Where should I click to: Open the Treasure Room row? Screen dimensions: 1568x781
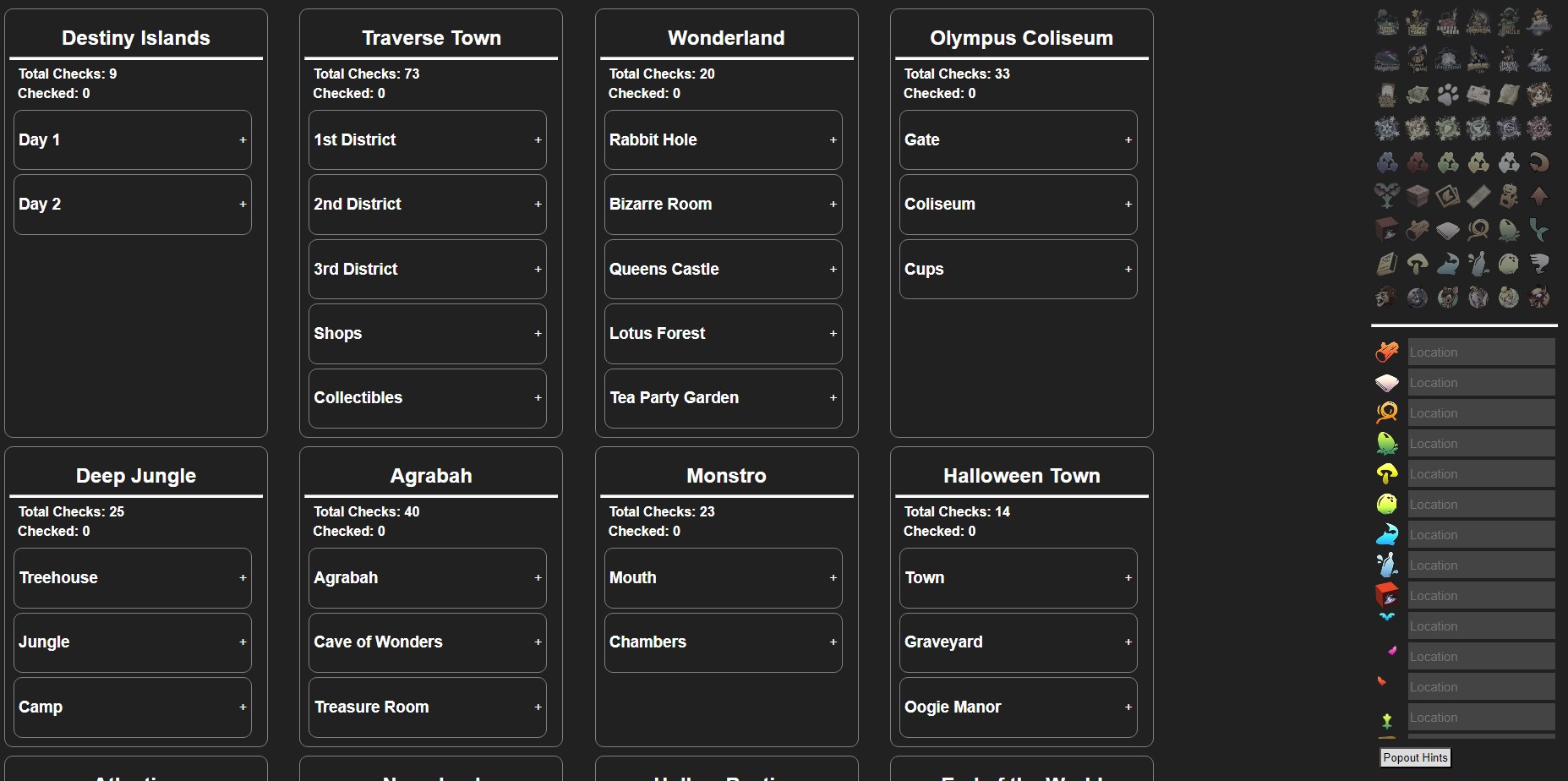click(428, 707)
